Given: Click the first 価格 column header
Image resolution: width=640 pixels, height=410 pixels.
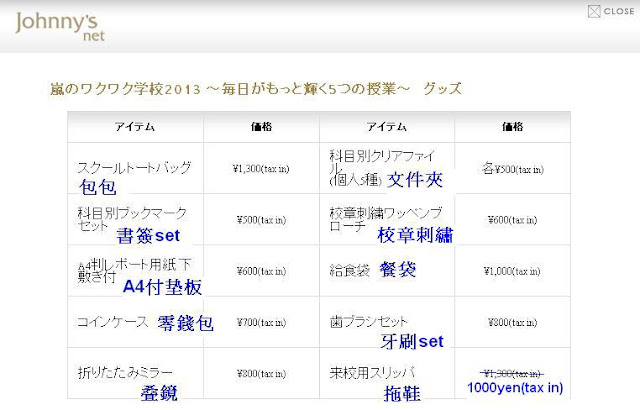Looking at the screenshot, I should 261,127.
